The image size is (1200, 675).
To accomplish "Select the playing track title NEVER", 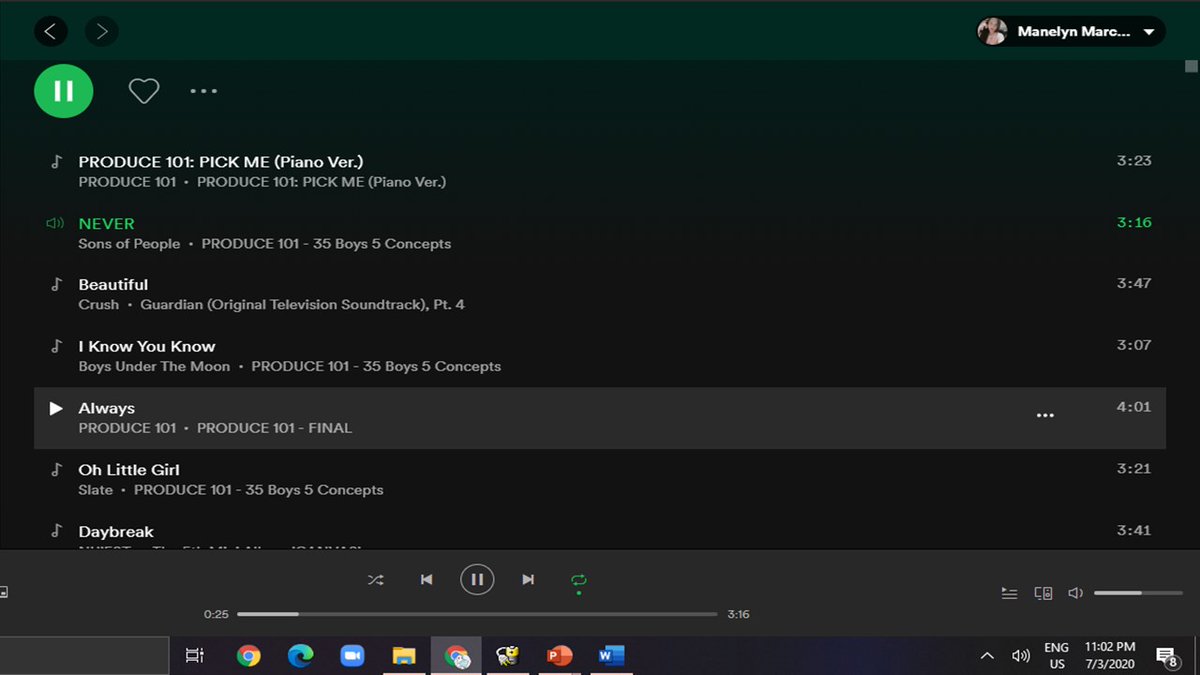I will tap(106, 224).
